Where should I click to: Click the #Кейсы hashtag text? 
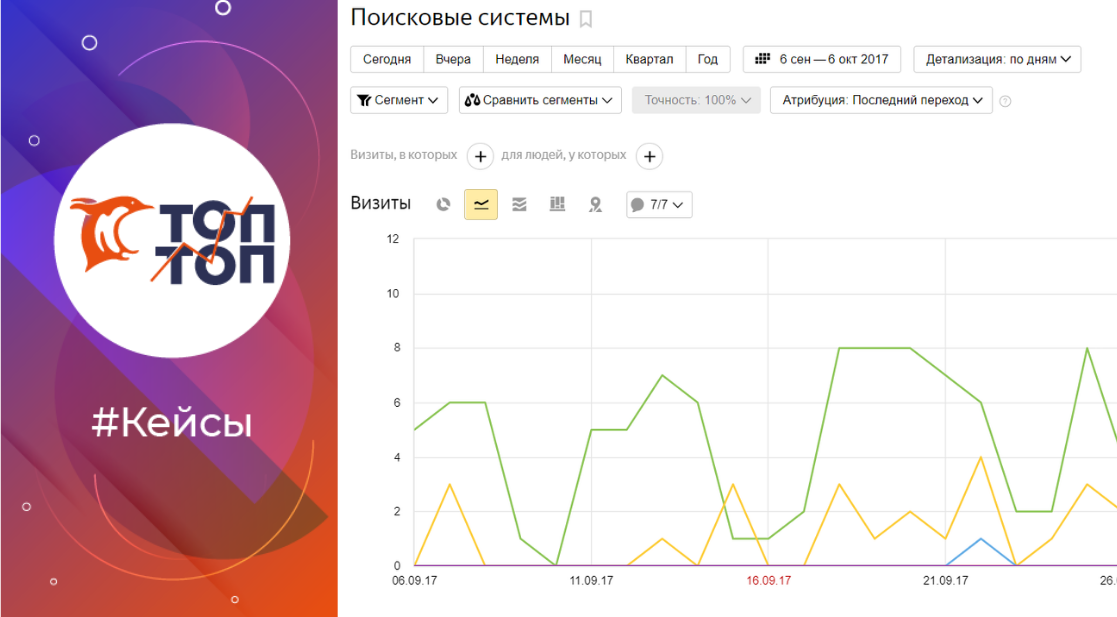(x=172, y=423)
